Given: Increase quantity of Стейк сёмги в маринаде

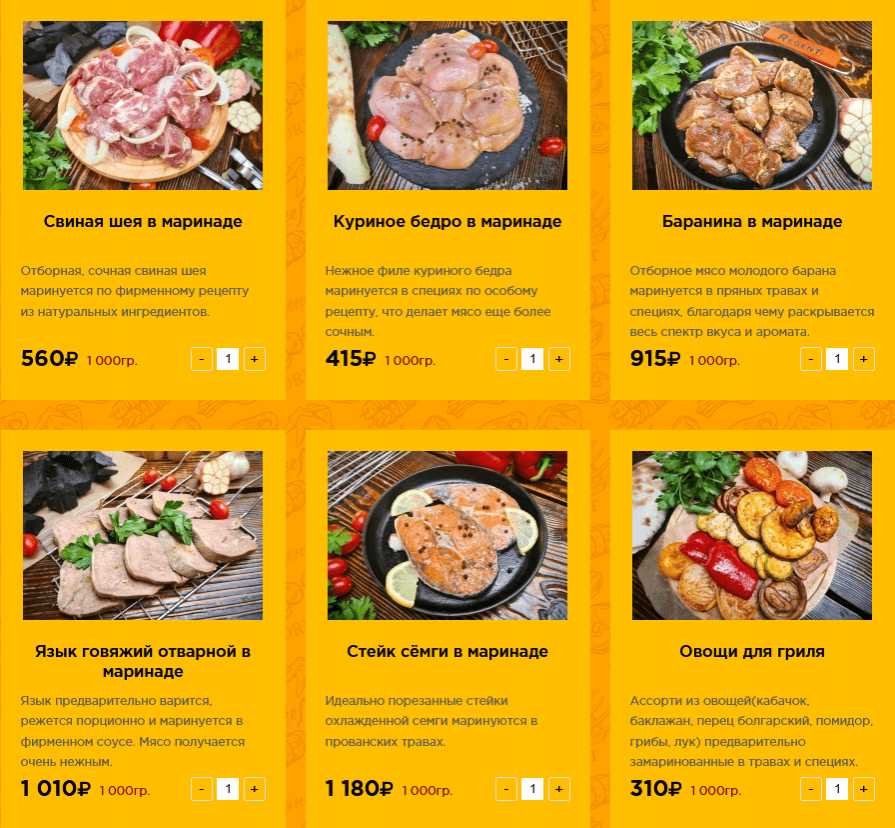Looking at the screenshot, I should click(559, 789).
